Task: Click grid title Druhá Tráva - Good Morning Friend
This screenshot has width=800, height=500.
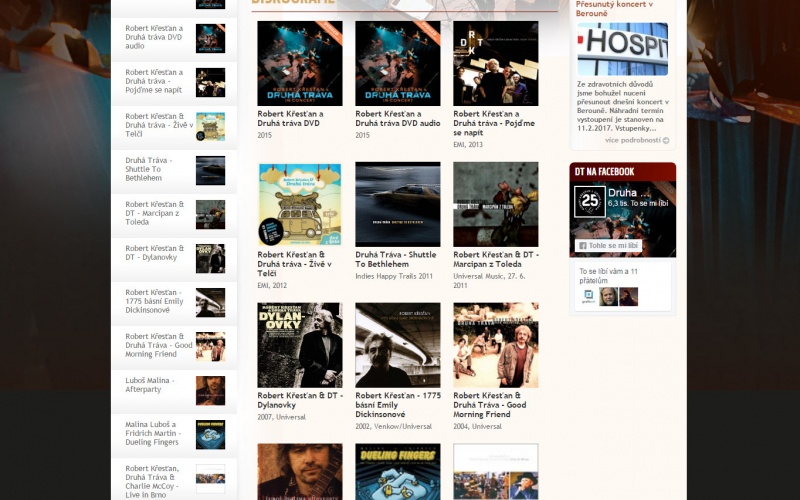Action: (490, 405)
